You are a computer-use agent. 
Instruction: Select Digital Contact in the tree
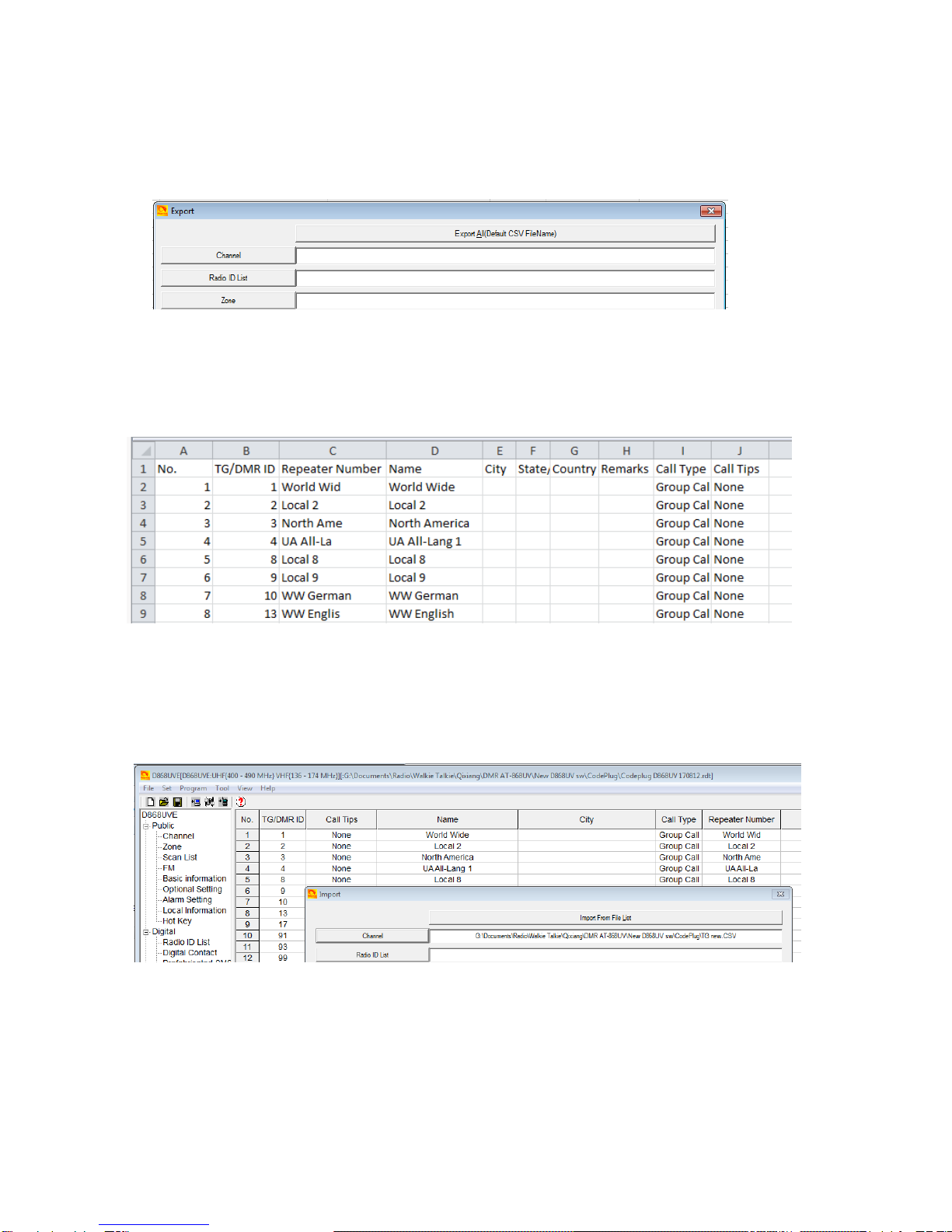[190, 953]
